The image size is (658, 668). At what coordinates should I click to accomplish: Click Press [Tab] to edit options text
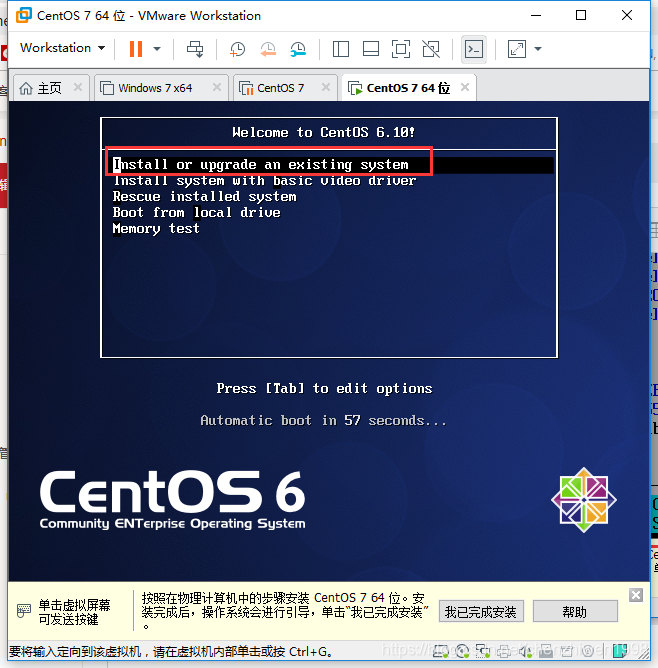click(x=324, y=389)
